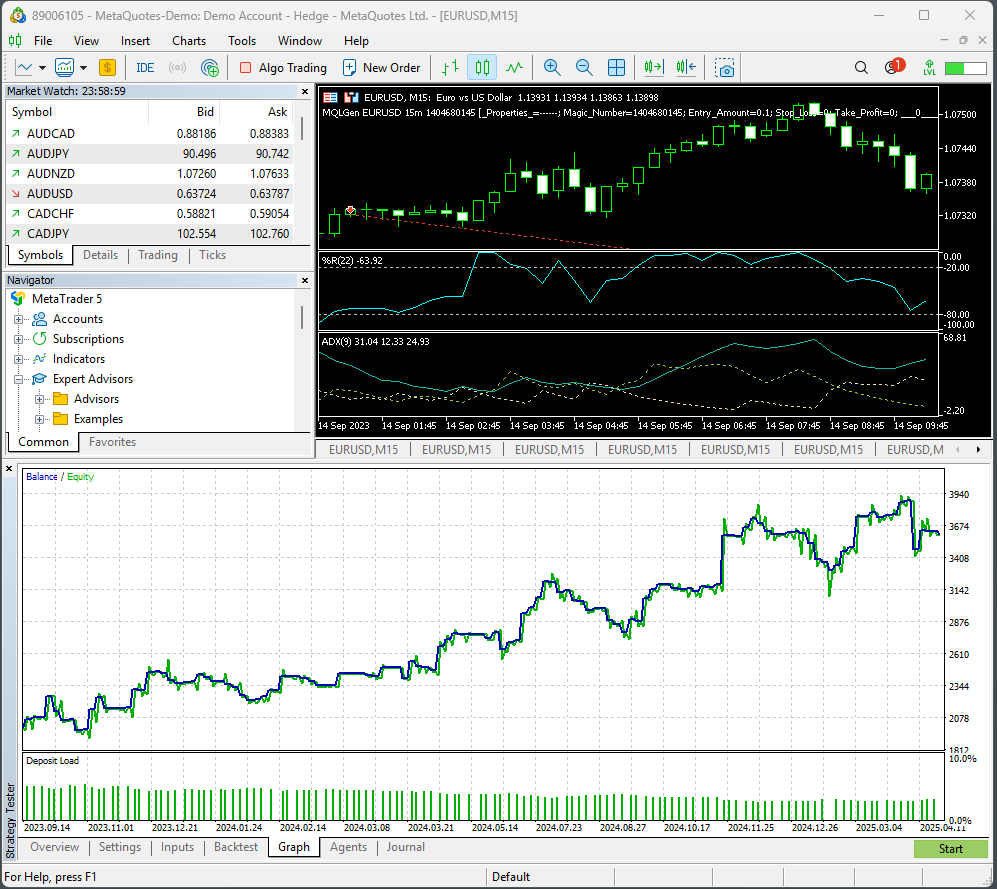
Task: Toggle auto scroll chart to end
Action: (x=654, y=67)
